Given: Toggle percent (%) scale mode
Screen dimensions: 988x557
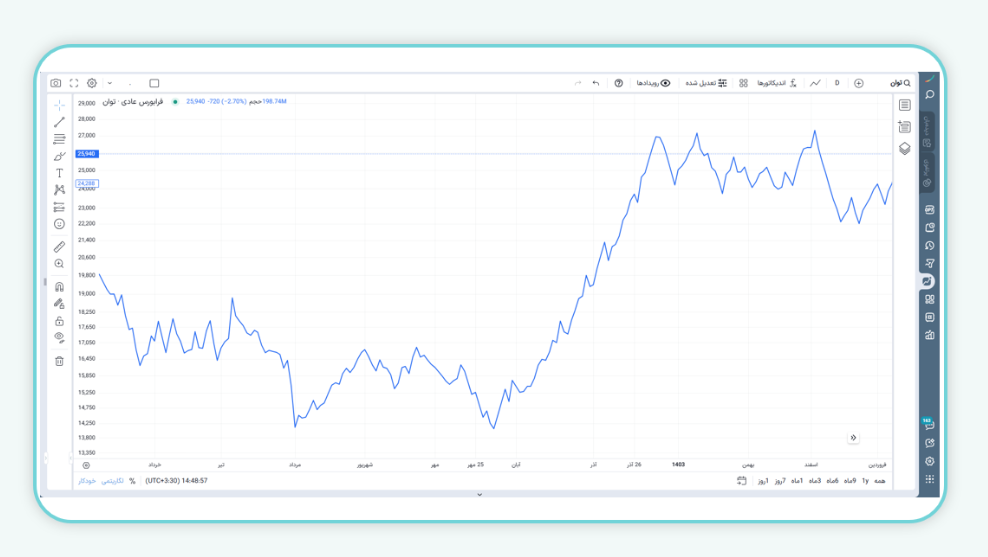Looking at the screenshot, I should click(132, 481).
